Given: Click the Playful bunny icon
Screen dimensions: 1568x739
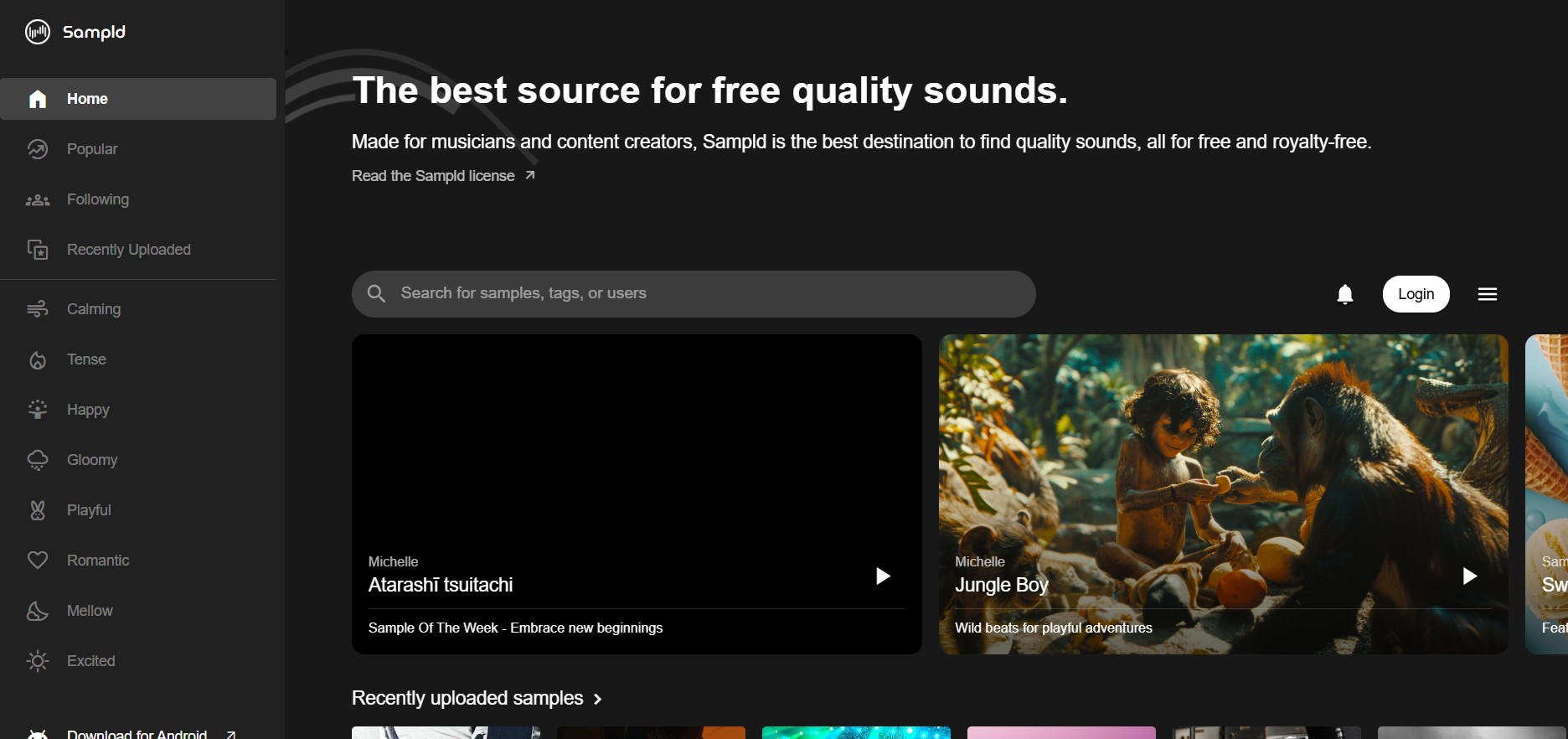Looking at the screenshot, I should coord(38,510).
